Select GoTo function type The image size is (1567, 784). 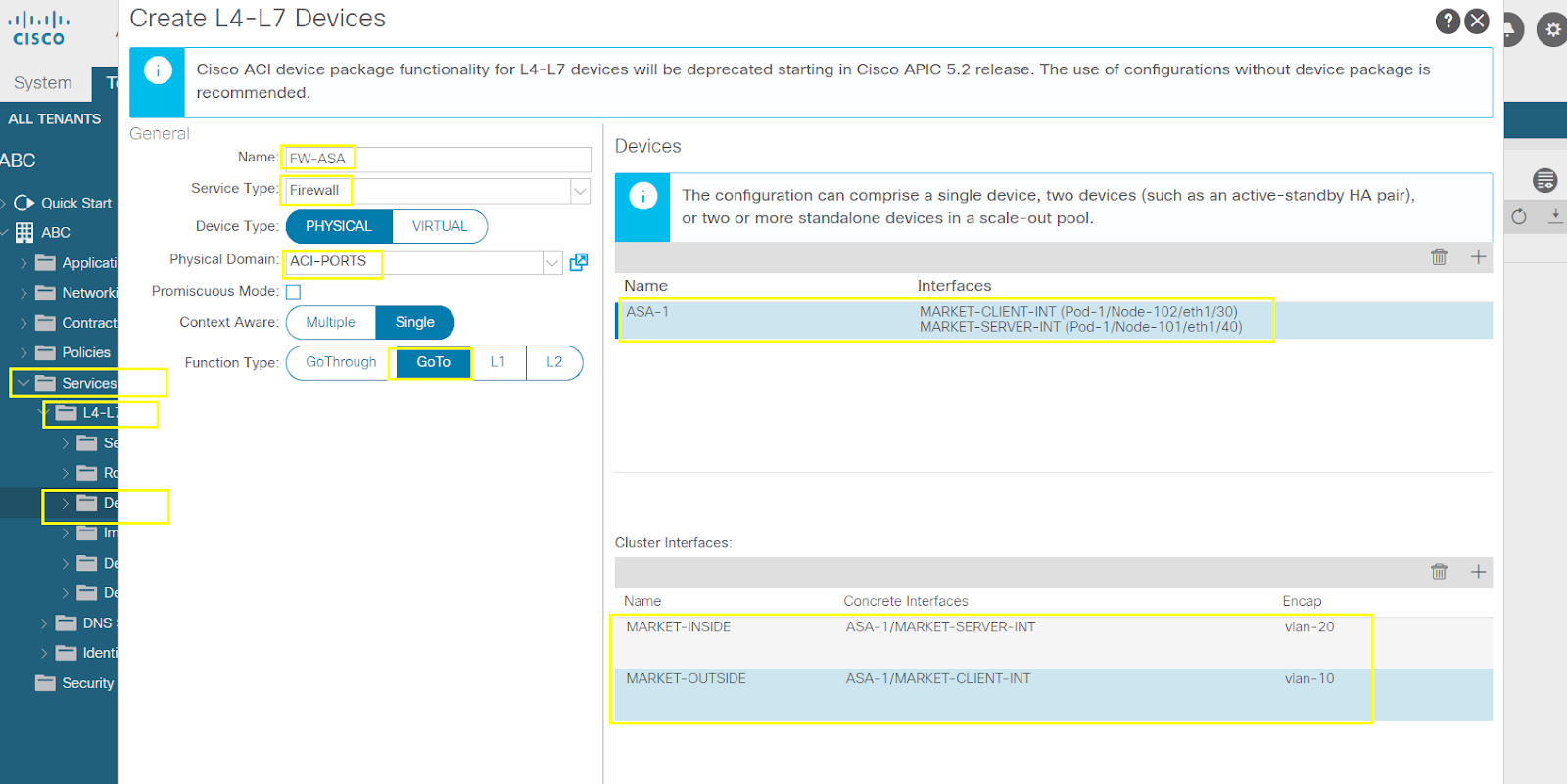click(x=433, y=362)
